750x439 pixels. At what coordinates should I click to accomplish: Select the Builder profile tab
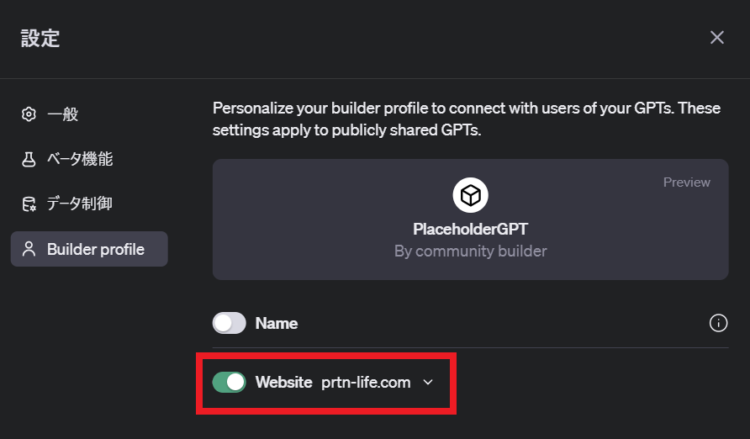[89, 249]
